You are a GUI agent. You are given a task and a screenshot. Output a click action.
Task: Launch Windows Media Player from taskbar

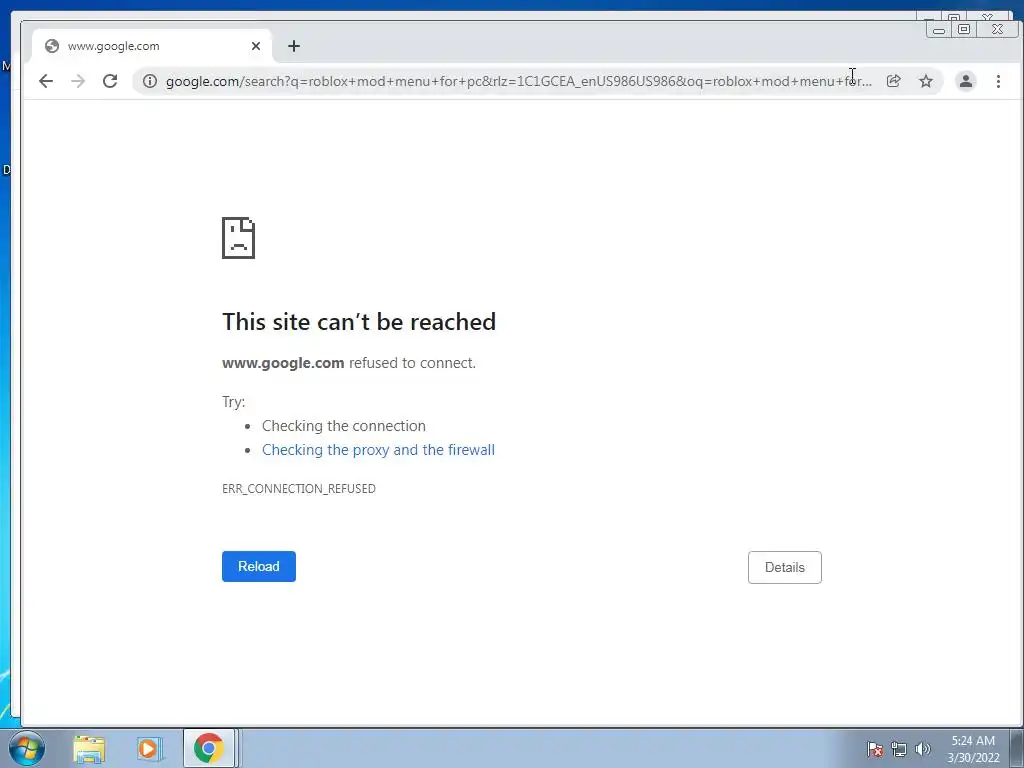148,748
